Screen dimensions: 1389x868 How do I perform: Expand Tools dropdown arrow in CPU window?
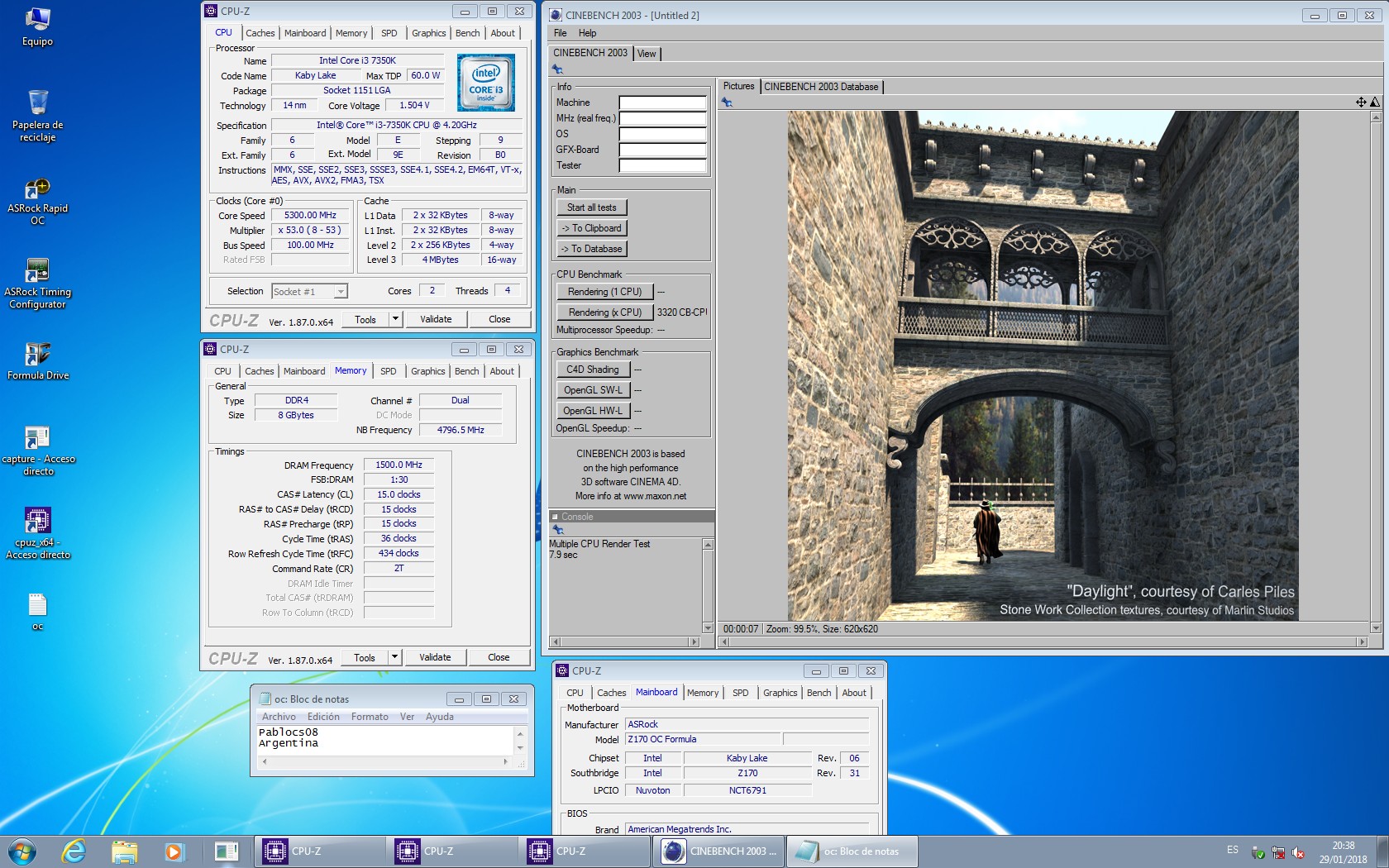tap(395, 319)
